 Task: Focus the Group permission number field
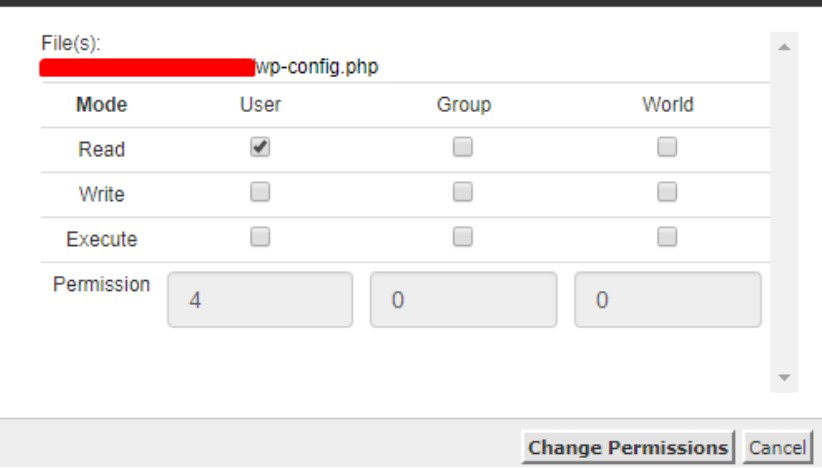click(463, 299)
